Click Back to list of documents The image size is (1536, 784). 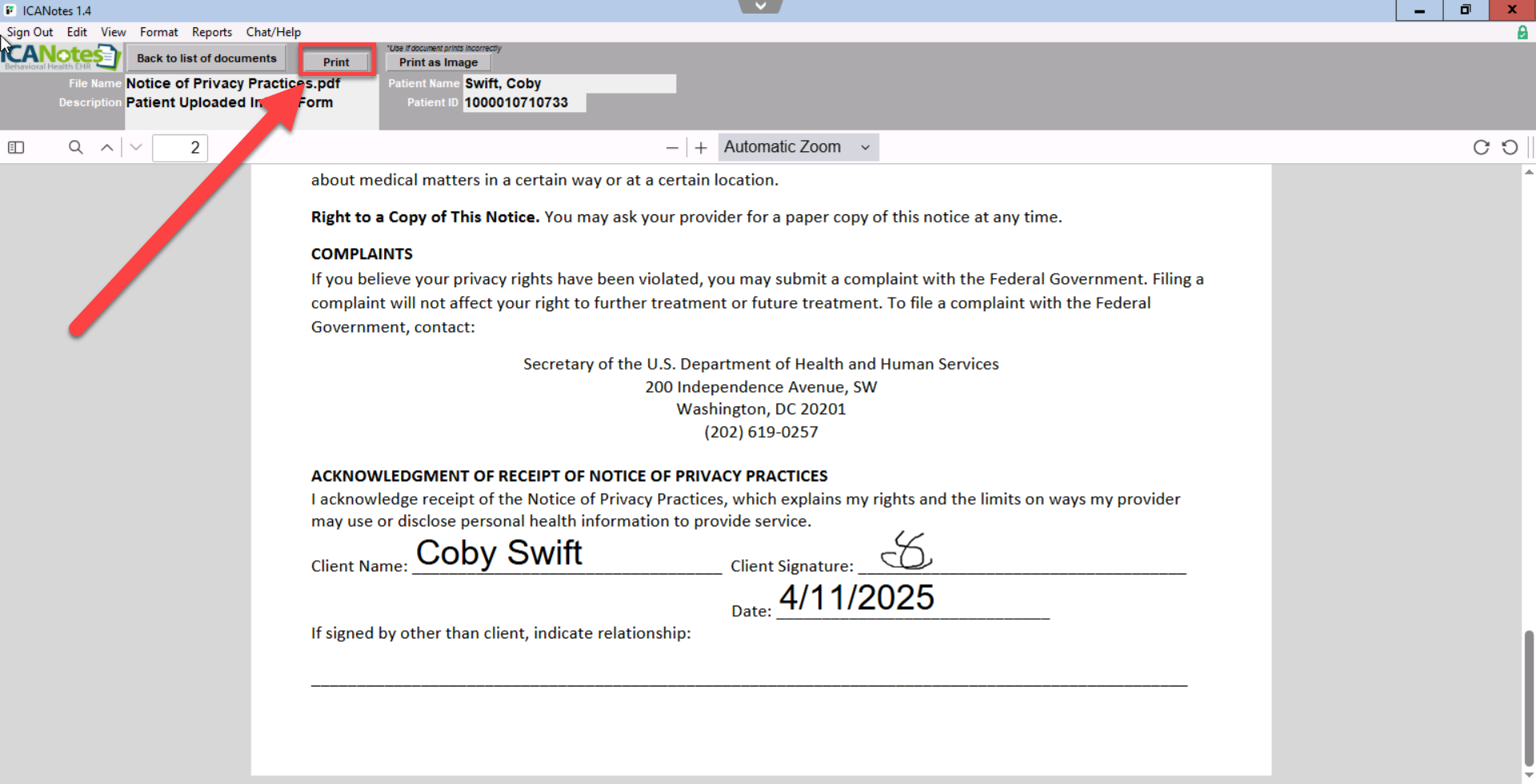point(207,58)
